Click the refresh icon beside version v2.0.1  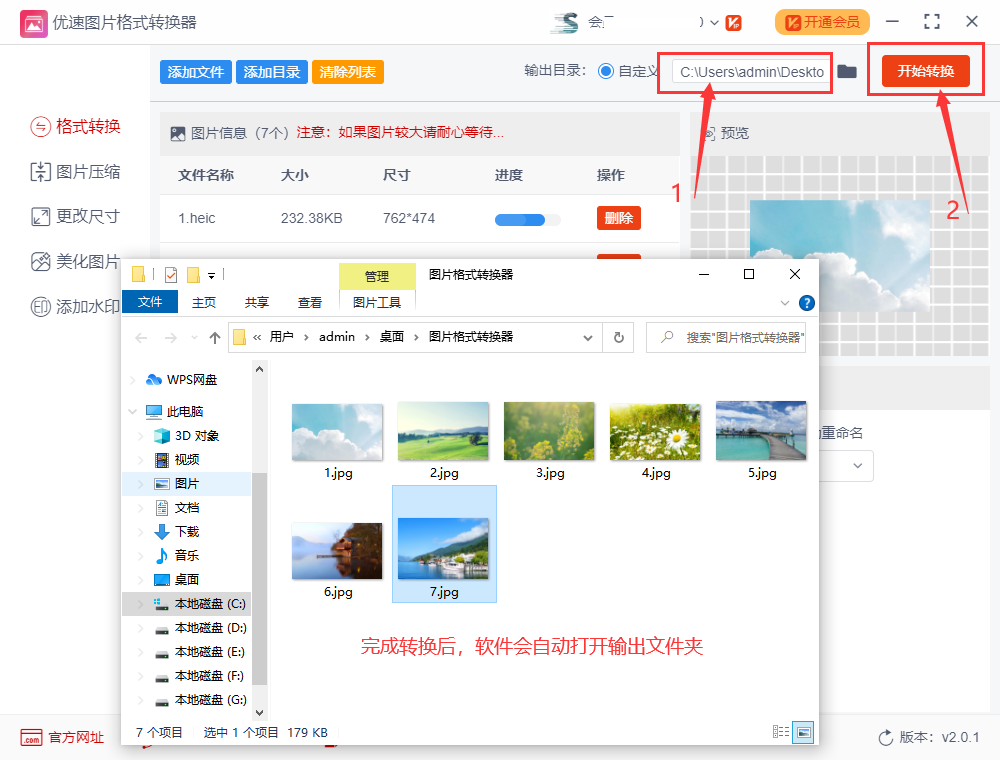[886, 737]
